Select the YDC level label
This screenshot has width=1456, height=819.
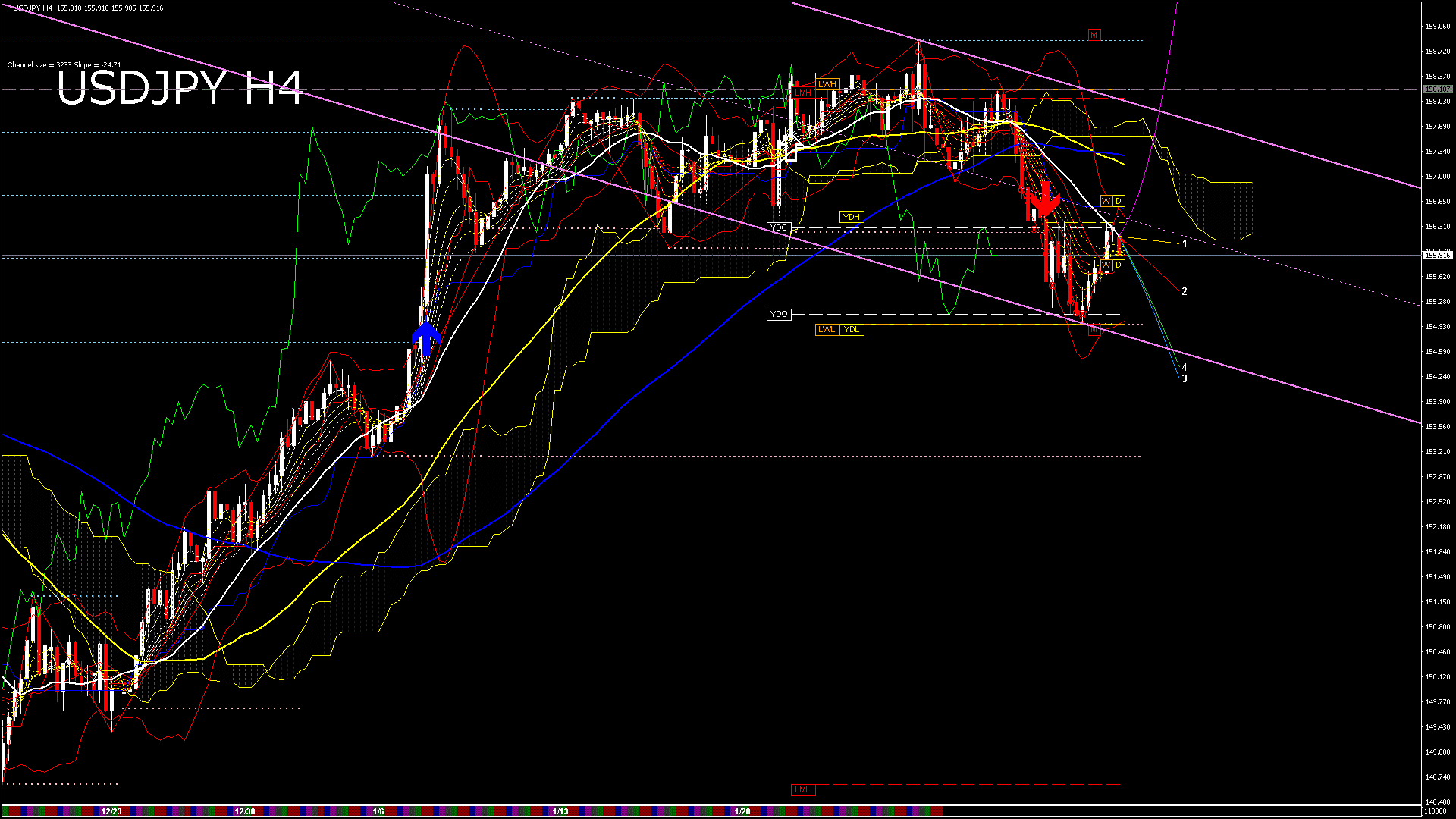click(x=778, y=227)
